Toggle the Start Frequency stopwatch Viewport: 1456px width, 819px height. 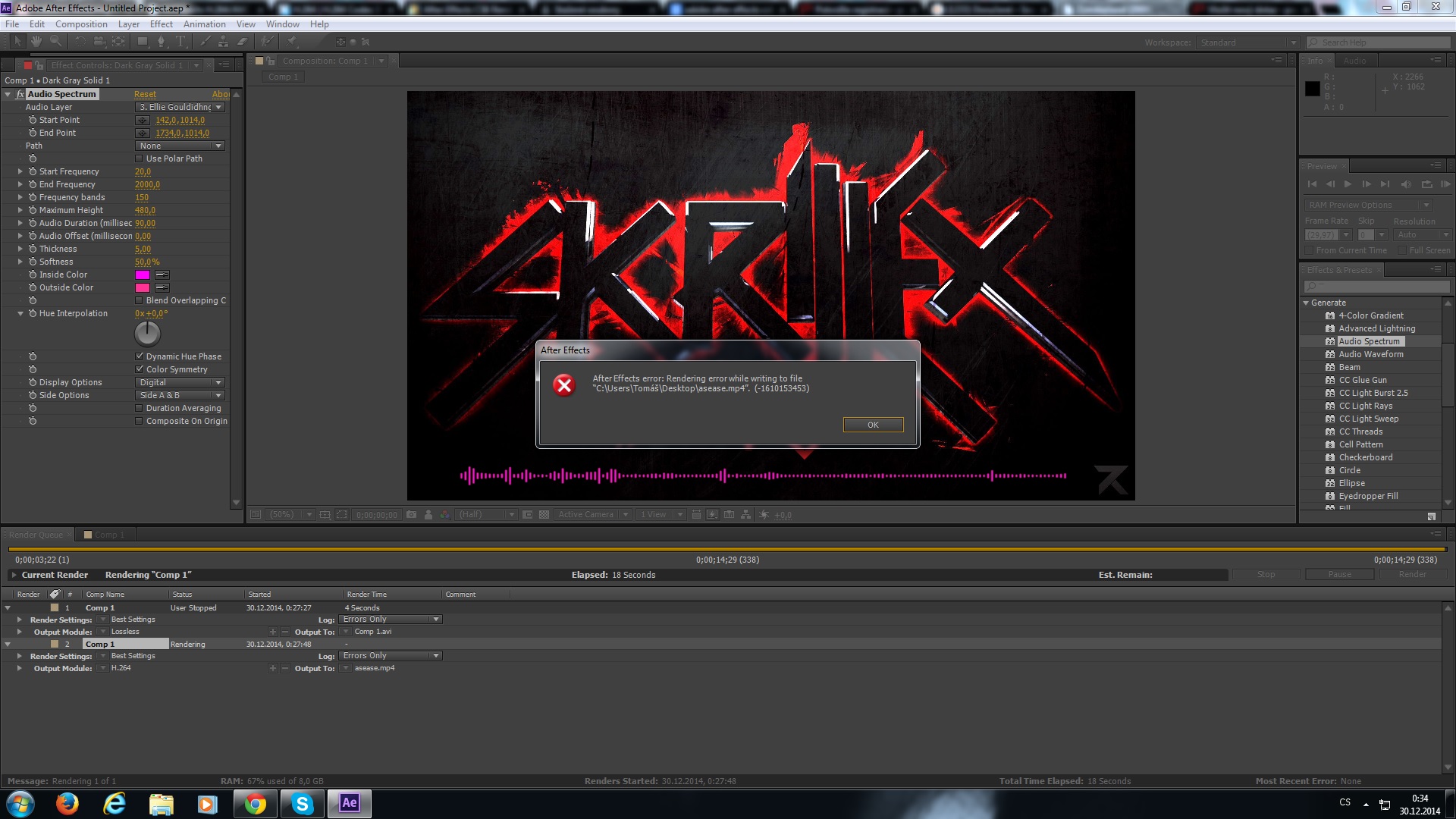pos(33,171)
